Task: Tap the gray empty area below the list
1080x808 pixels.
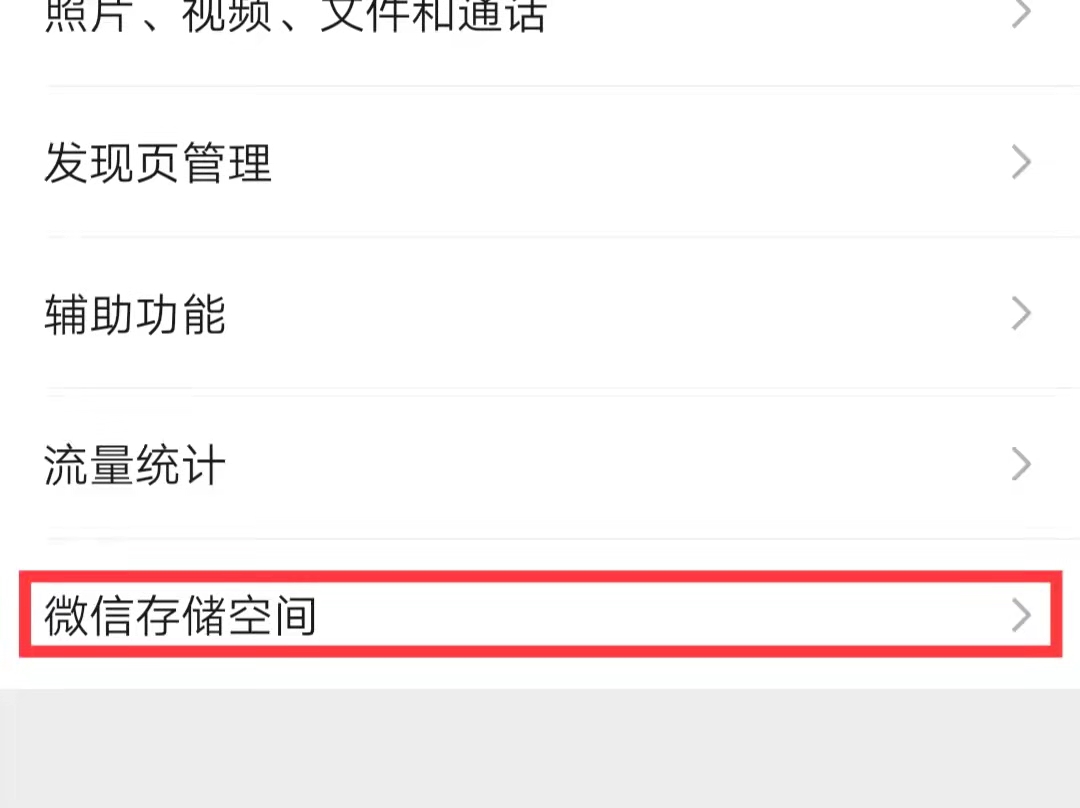Action: click(540, 749)
